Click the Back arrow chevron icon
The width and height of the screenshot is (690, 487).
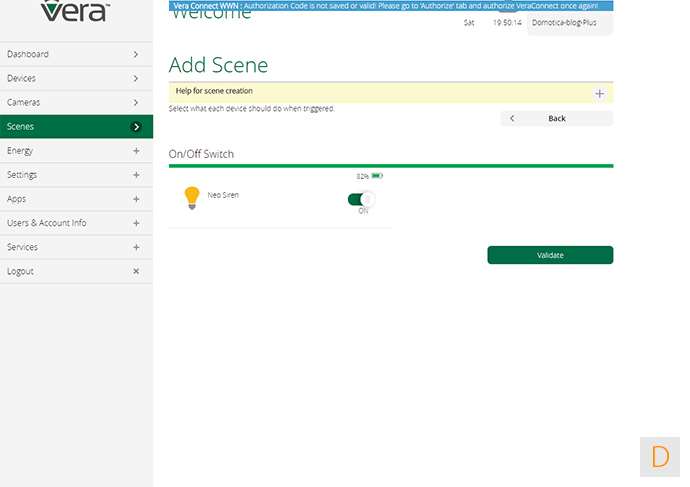[512, 118]
